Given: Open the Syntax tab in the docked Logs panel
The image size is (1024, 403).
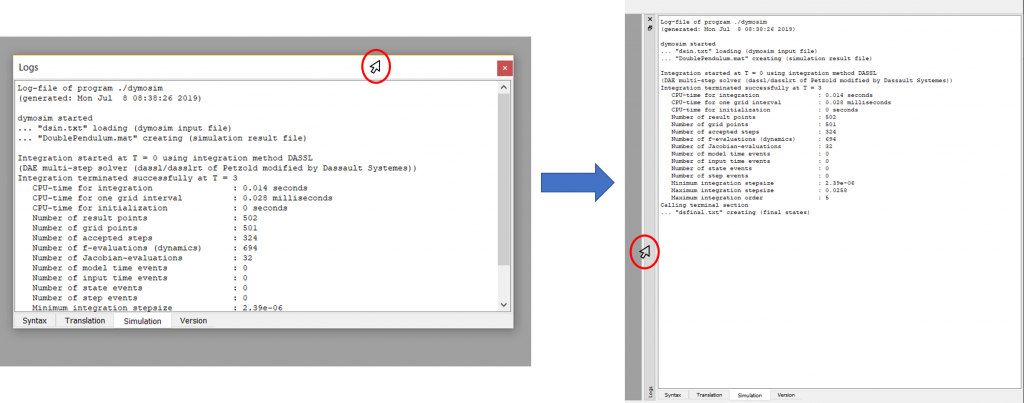Looking at the screenshot, I should tap(673, 395).
